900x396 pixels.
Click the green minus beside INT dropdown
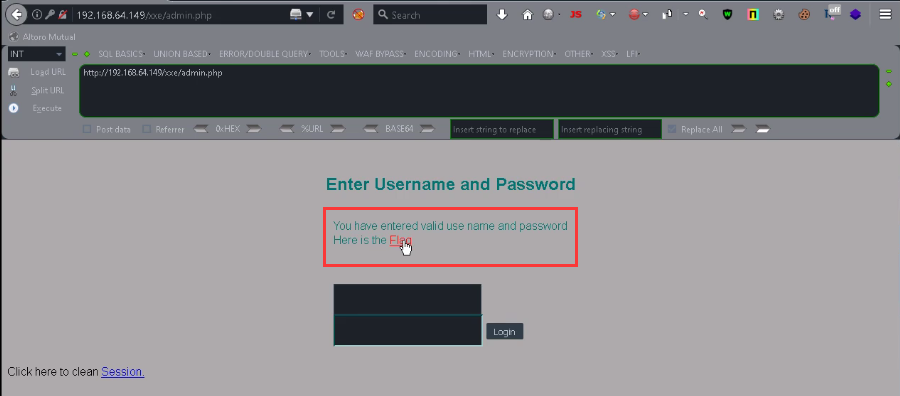tap(75, 54)
